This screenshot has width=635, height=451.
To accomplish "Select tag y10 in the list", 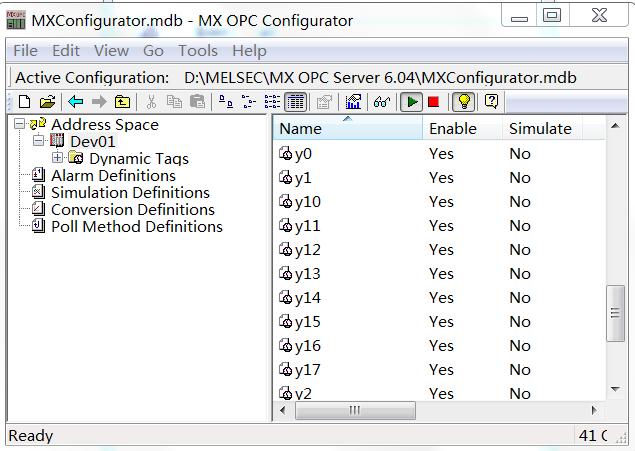I will 308,202.
